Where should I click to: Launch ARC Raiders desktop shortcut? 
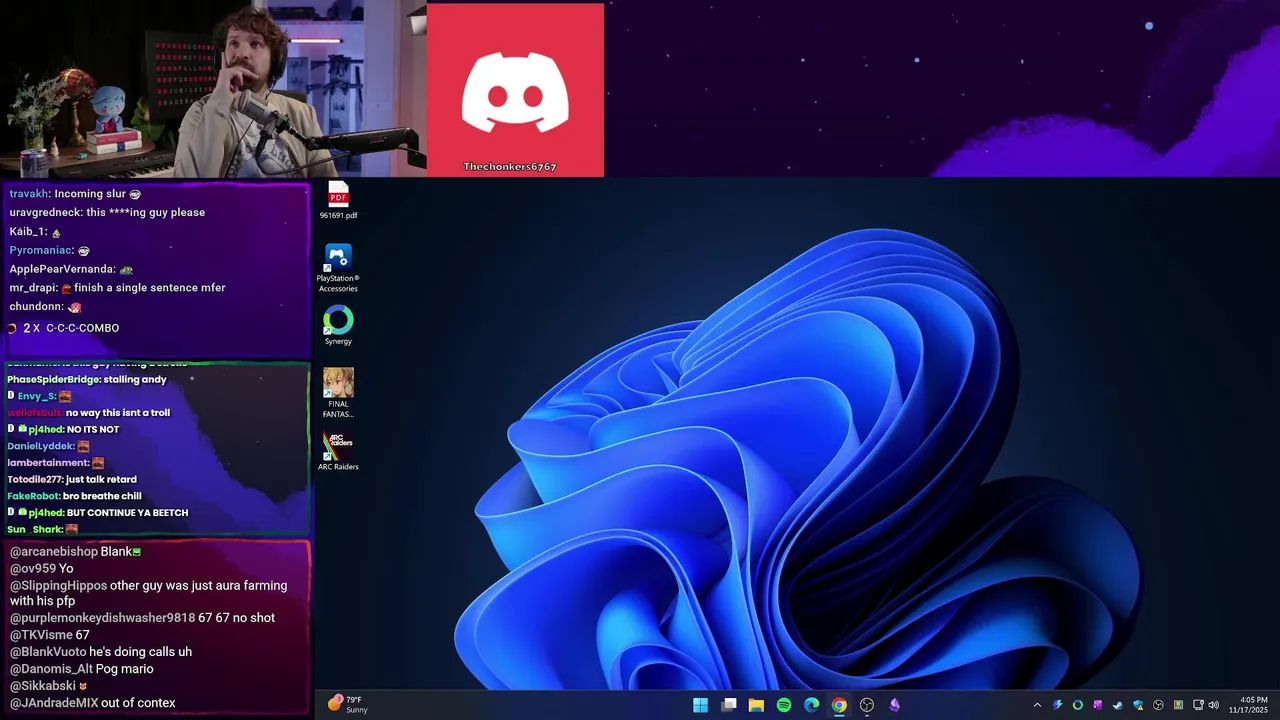tap(338, 451)
